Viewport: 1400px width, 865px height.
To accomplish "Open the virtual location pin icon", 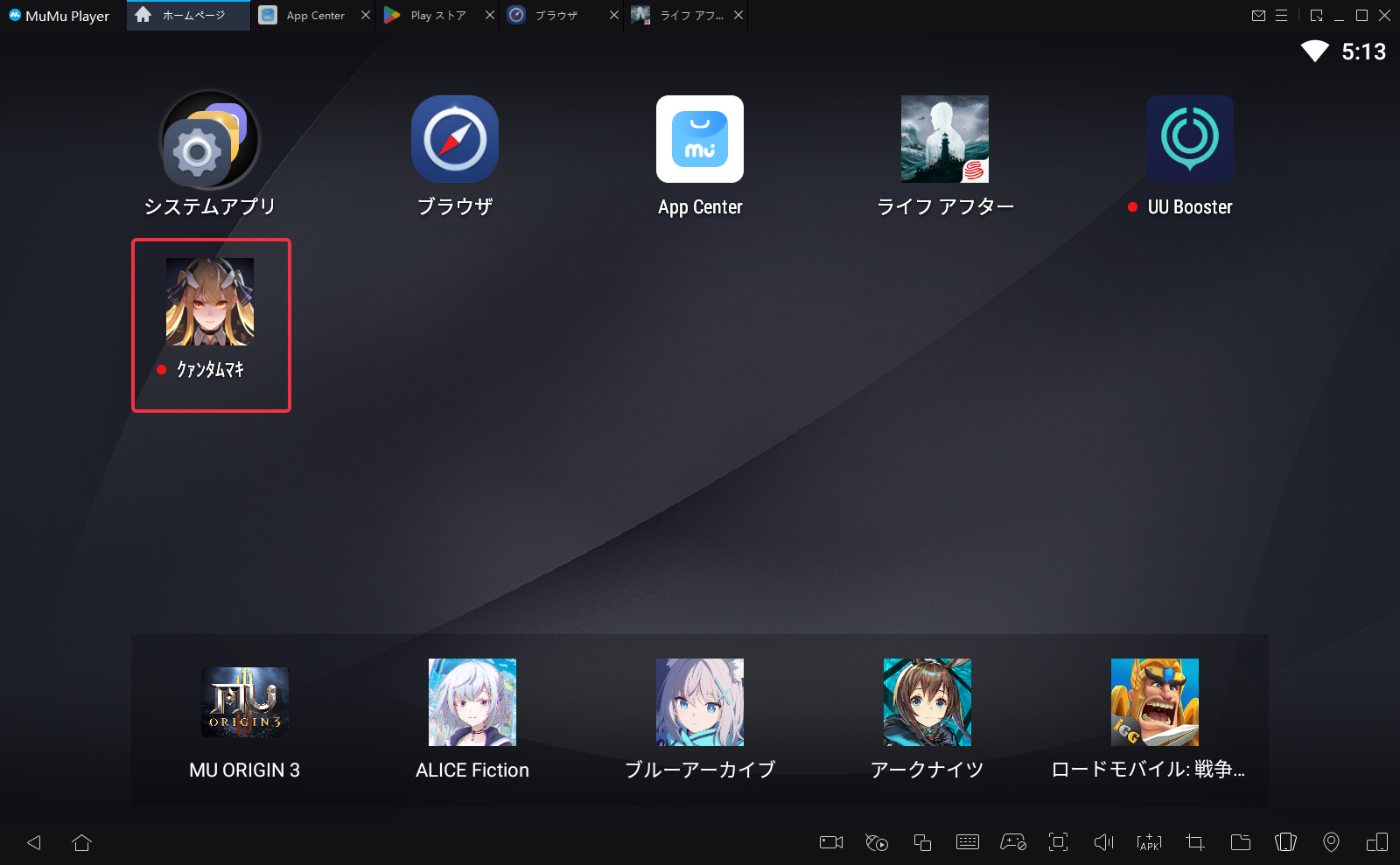I will tap(1331, 842).
